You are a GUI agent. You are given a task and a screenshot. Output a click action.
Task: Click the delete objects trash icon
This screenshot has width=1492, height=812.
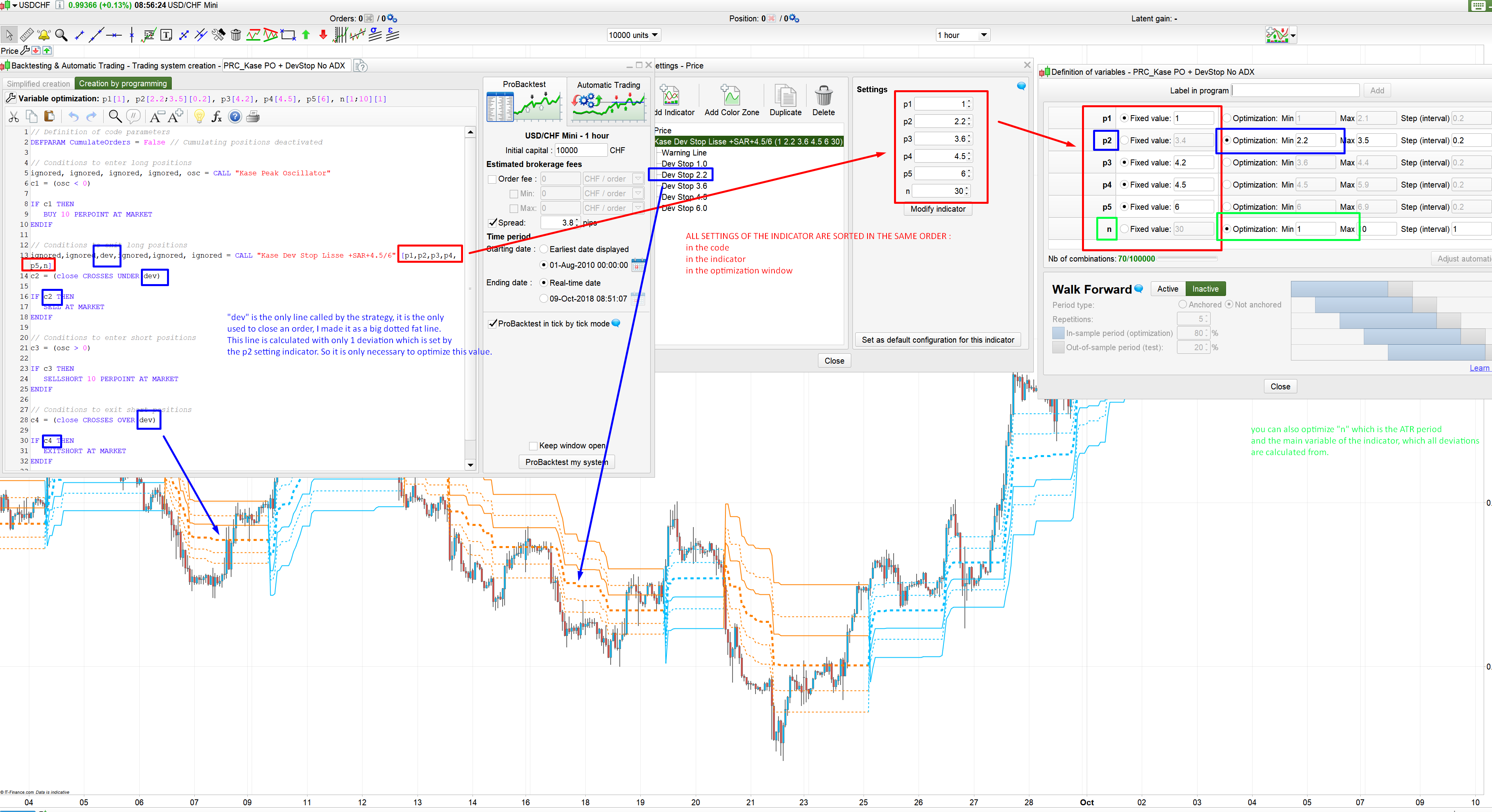coord(236,35)
